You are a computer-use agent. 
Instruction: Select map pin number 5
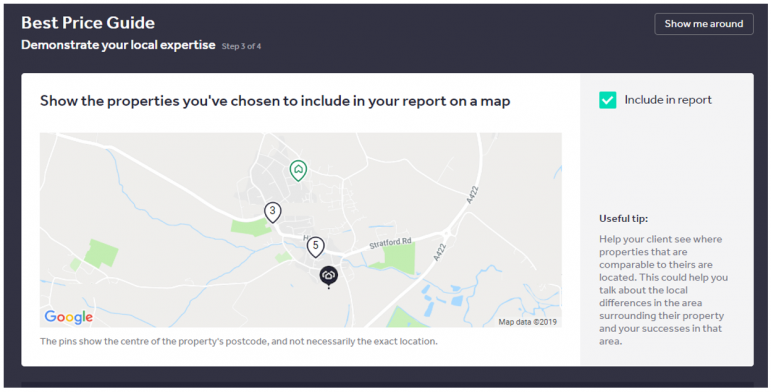point(316,246)
